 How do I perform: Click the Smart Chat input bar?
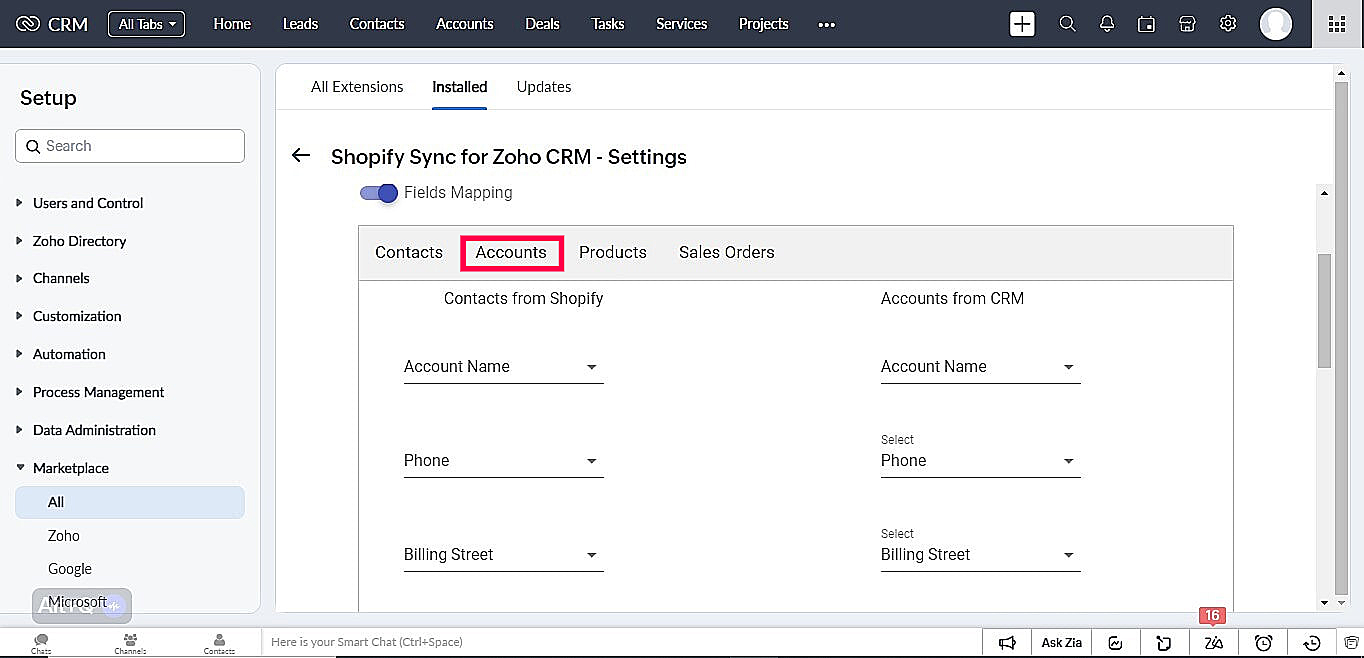(621, 642)
